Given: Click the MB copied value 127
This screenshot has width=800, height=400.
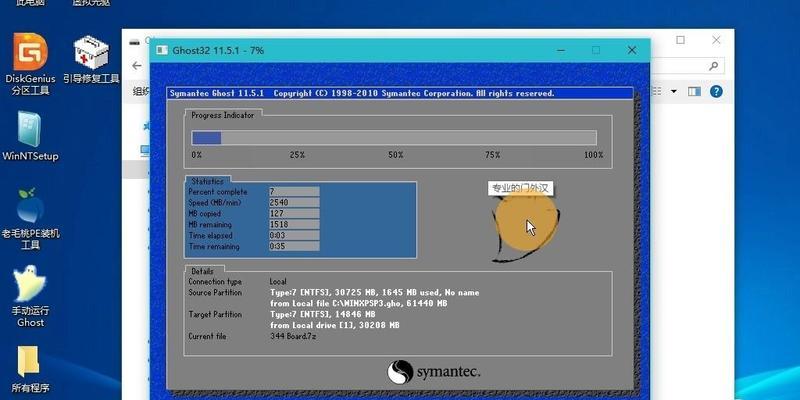Looking at the screenshot, I should click(294, 213).
